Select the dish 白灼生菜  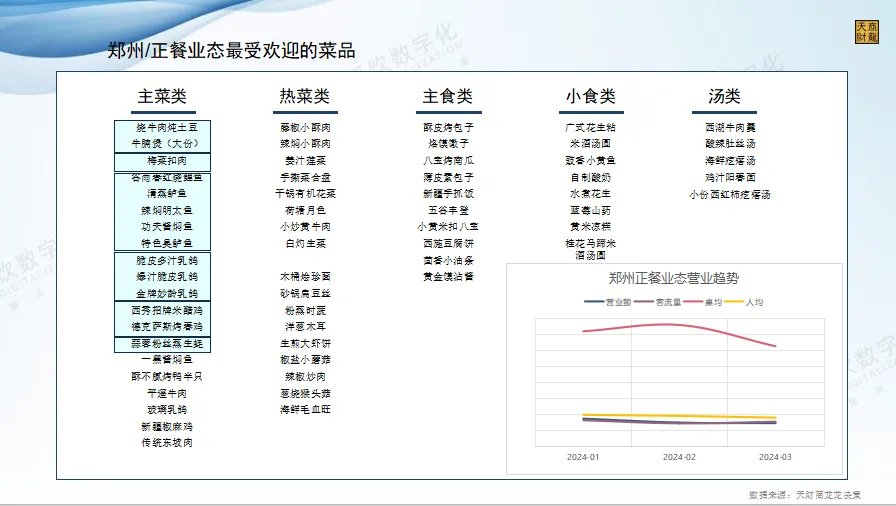(305, 243)
